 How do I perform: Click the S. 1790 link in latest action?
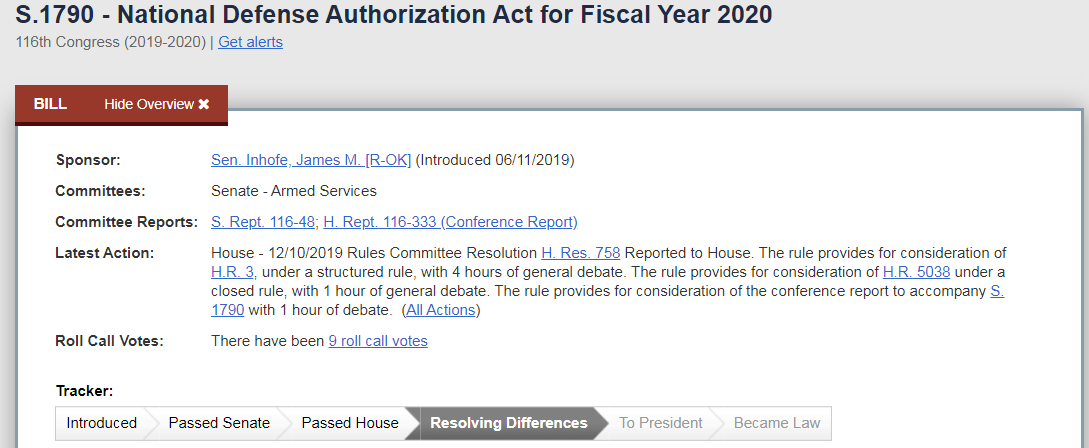pyautogui.click(x=226, y=310)
